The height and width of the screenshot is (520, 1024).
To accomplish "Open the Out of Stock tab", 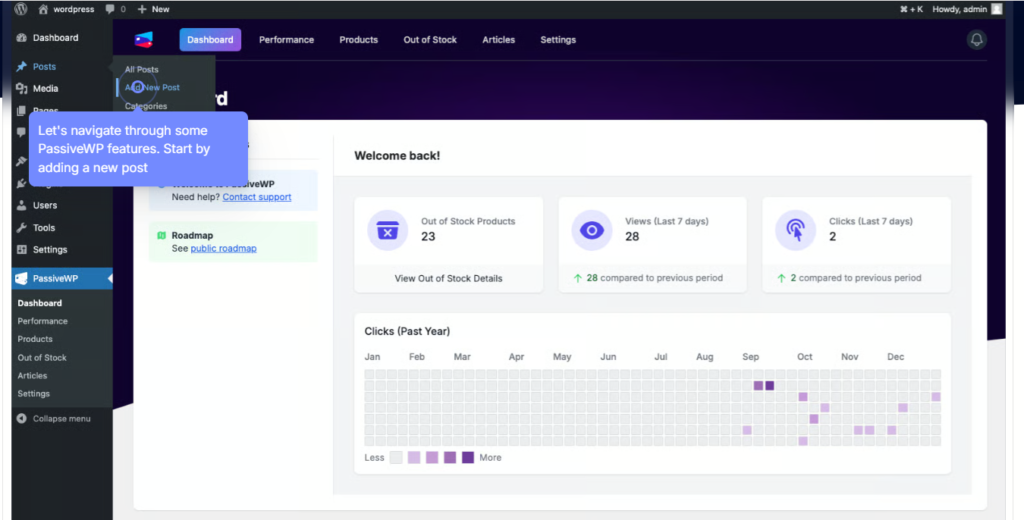I will 430,40.
